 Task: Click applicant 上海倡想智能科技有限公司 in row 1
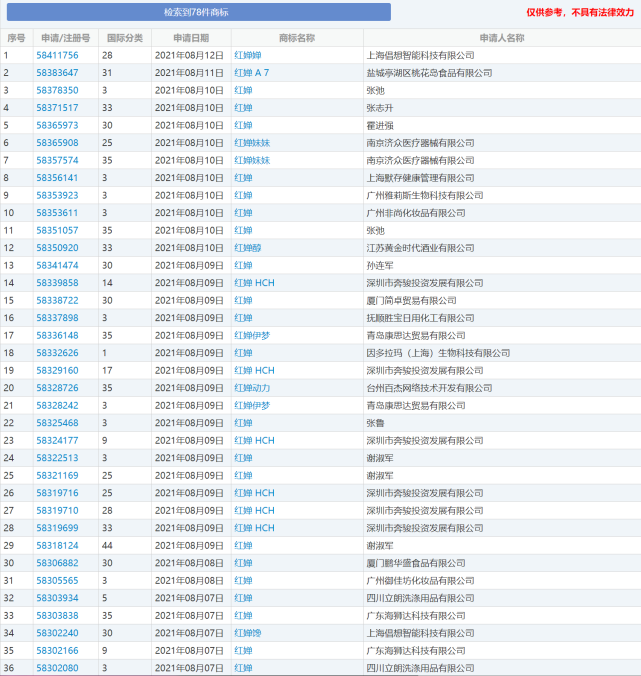click(420, 55)
